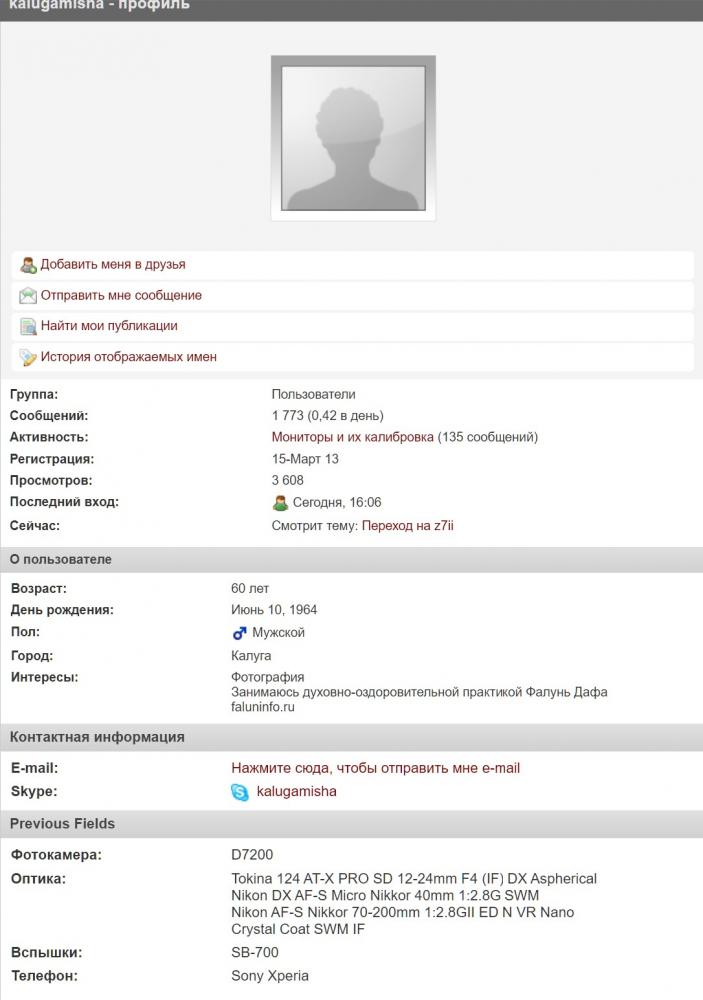Click the О пользователе section header
Viewport: 703px width, 1000px height.
pyautogui.click(x=352, y=559)
